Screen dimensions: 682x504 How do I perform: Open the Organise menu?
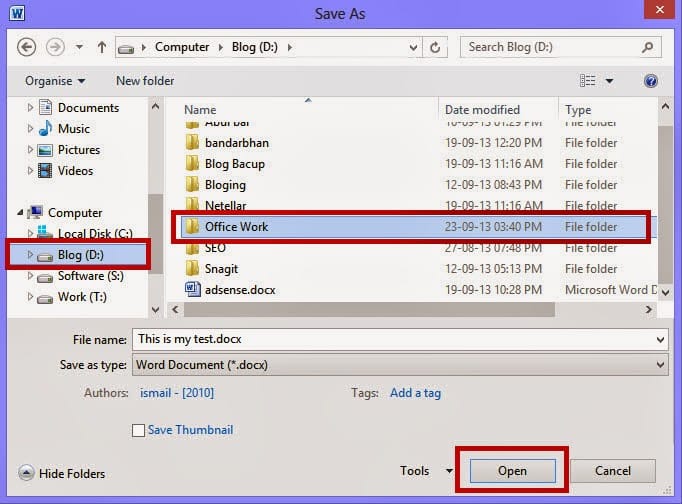click(x=55, y=81)
